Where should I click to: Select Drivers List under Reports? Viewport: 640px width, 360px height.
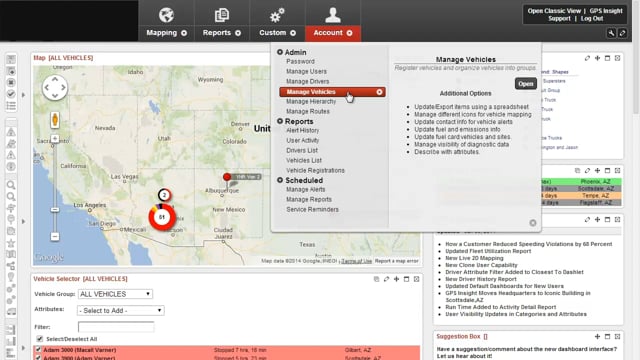pyautogui.click(x=302, y=150)
